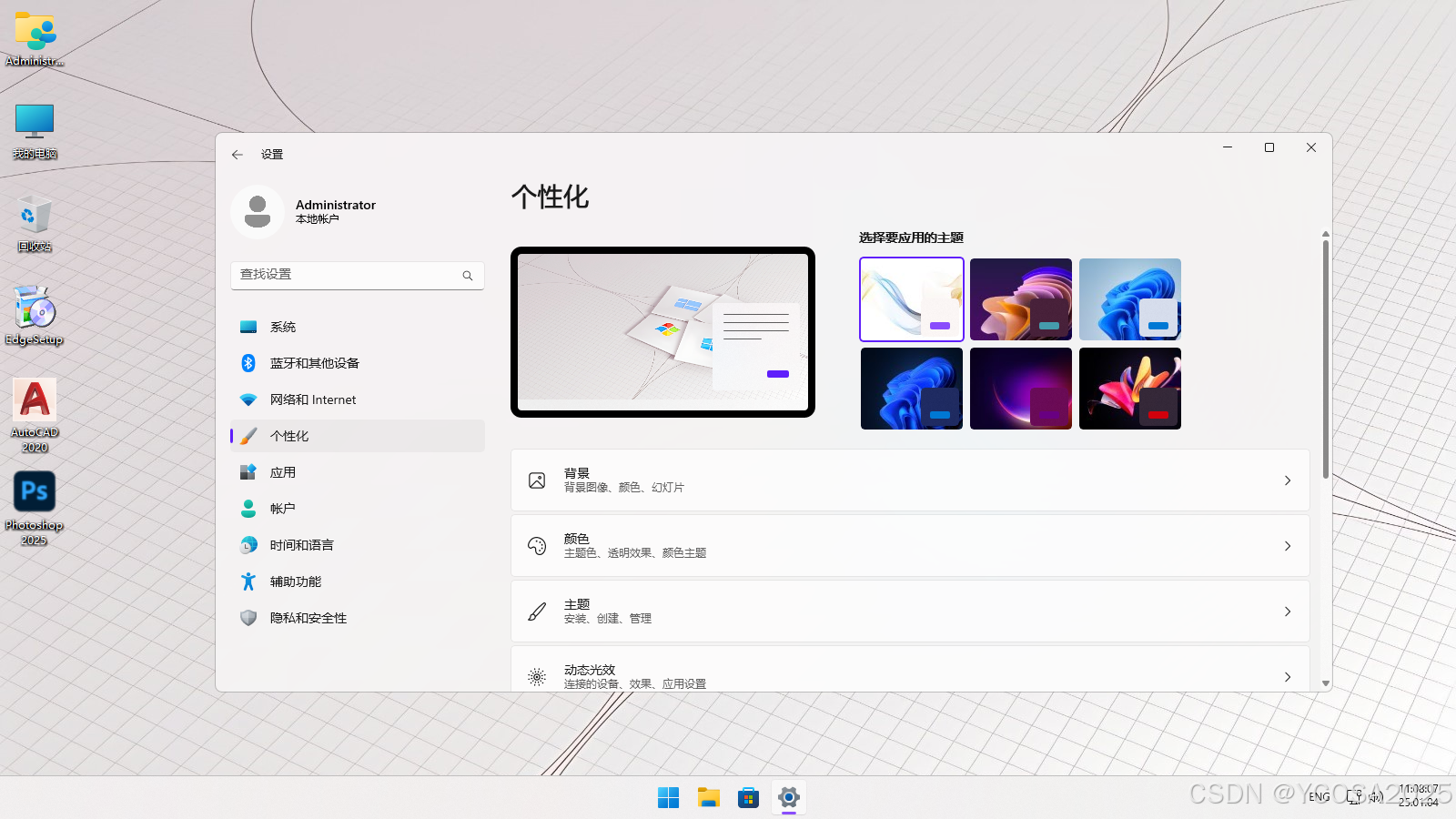Click the desktop theme preview image
The height and width of the screenshot is (819, 1456).
(x=662, y=332)
